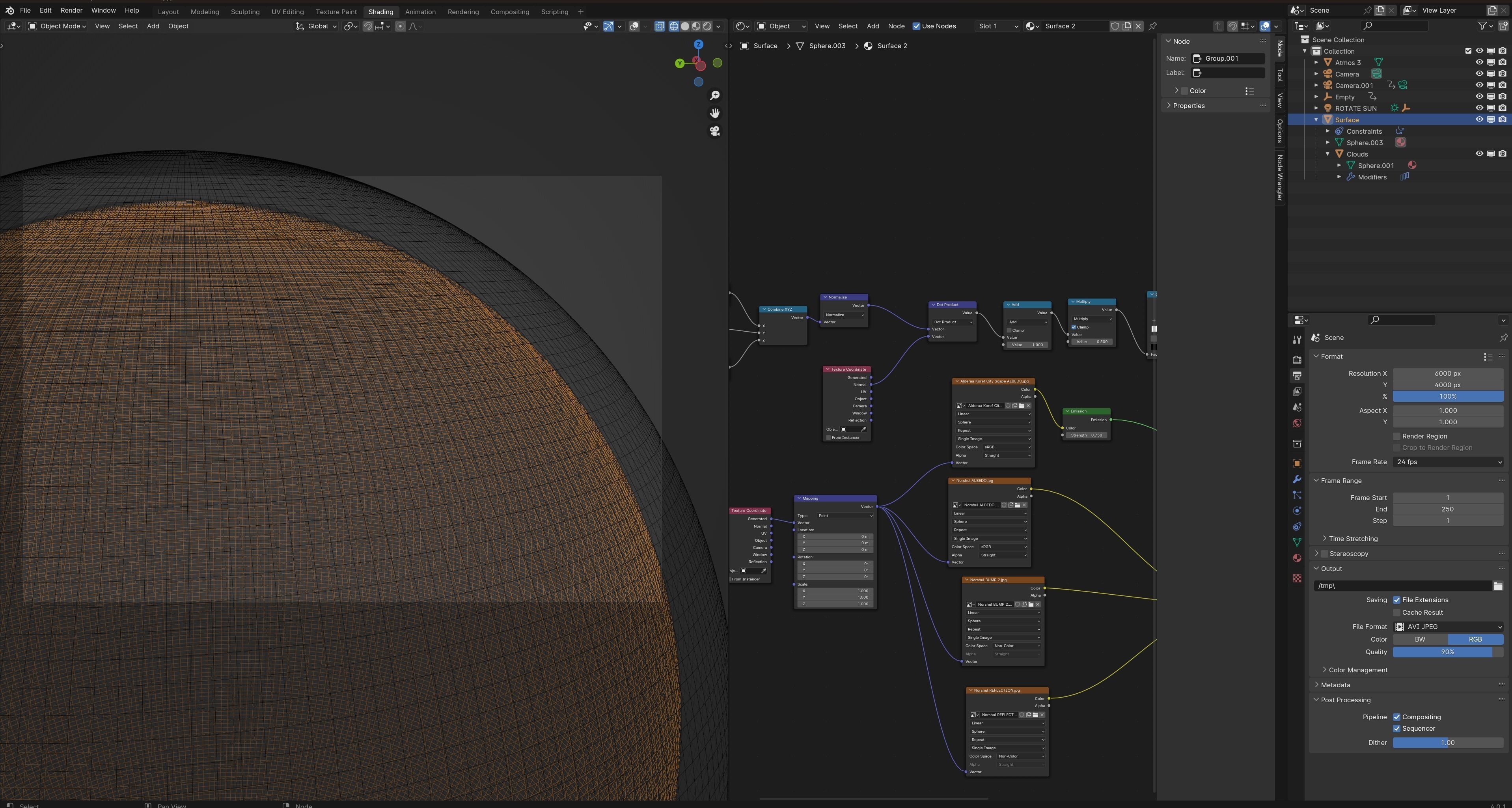Adjust the Quality 90% slider

tap(1447, 651)
